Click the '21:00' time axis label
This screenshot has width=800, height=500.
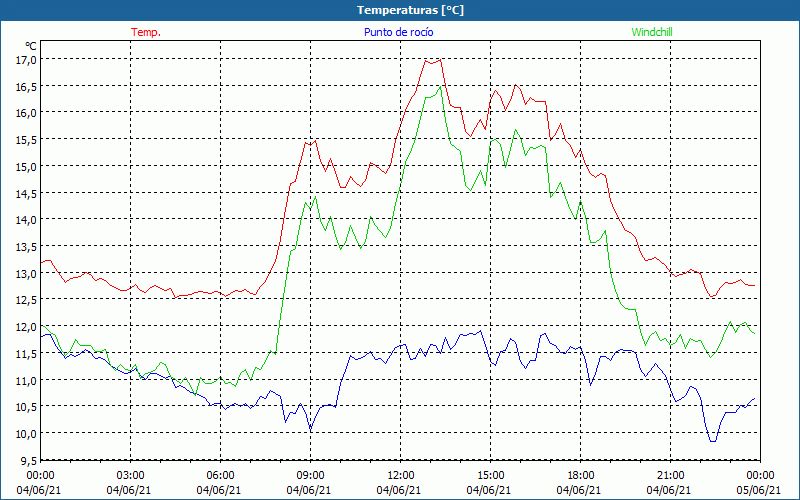coord(670,475)
